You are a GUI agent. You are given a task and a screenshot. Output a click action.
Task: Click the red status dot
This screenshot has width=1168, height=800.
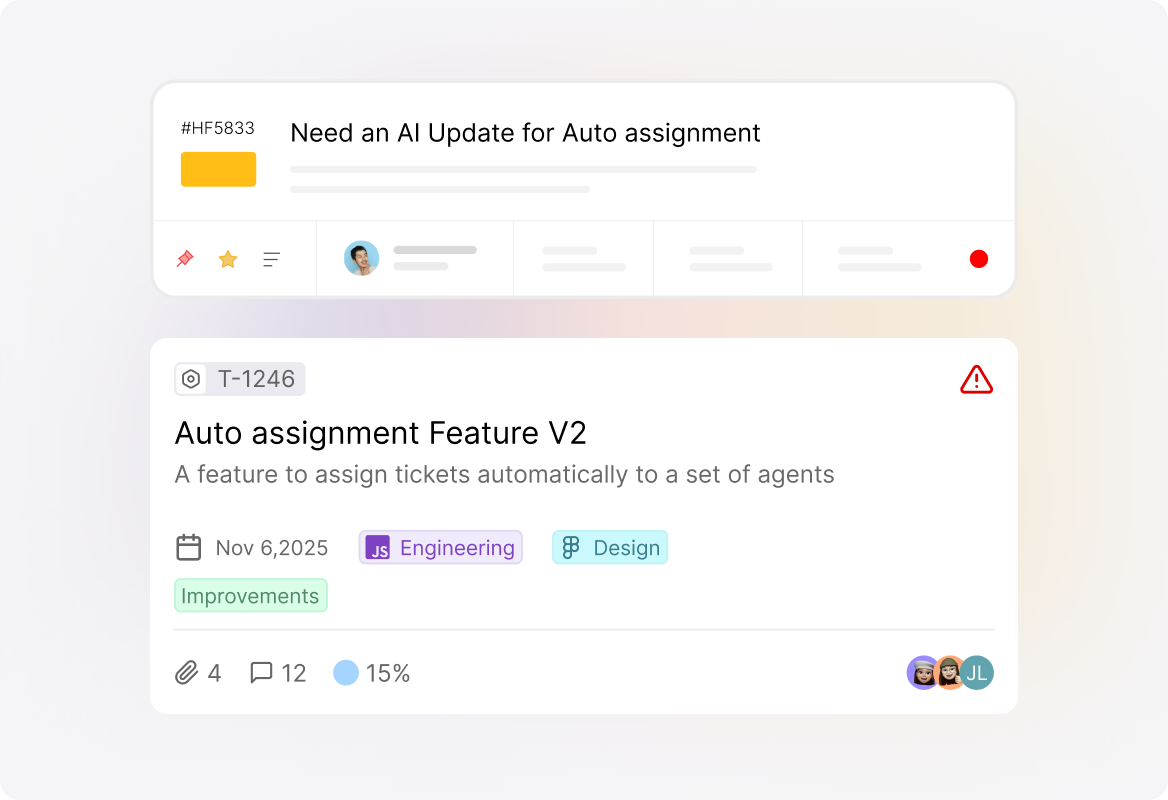click(979, 258)
